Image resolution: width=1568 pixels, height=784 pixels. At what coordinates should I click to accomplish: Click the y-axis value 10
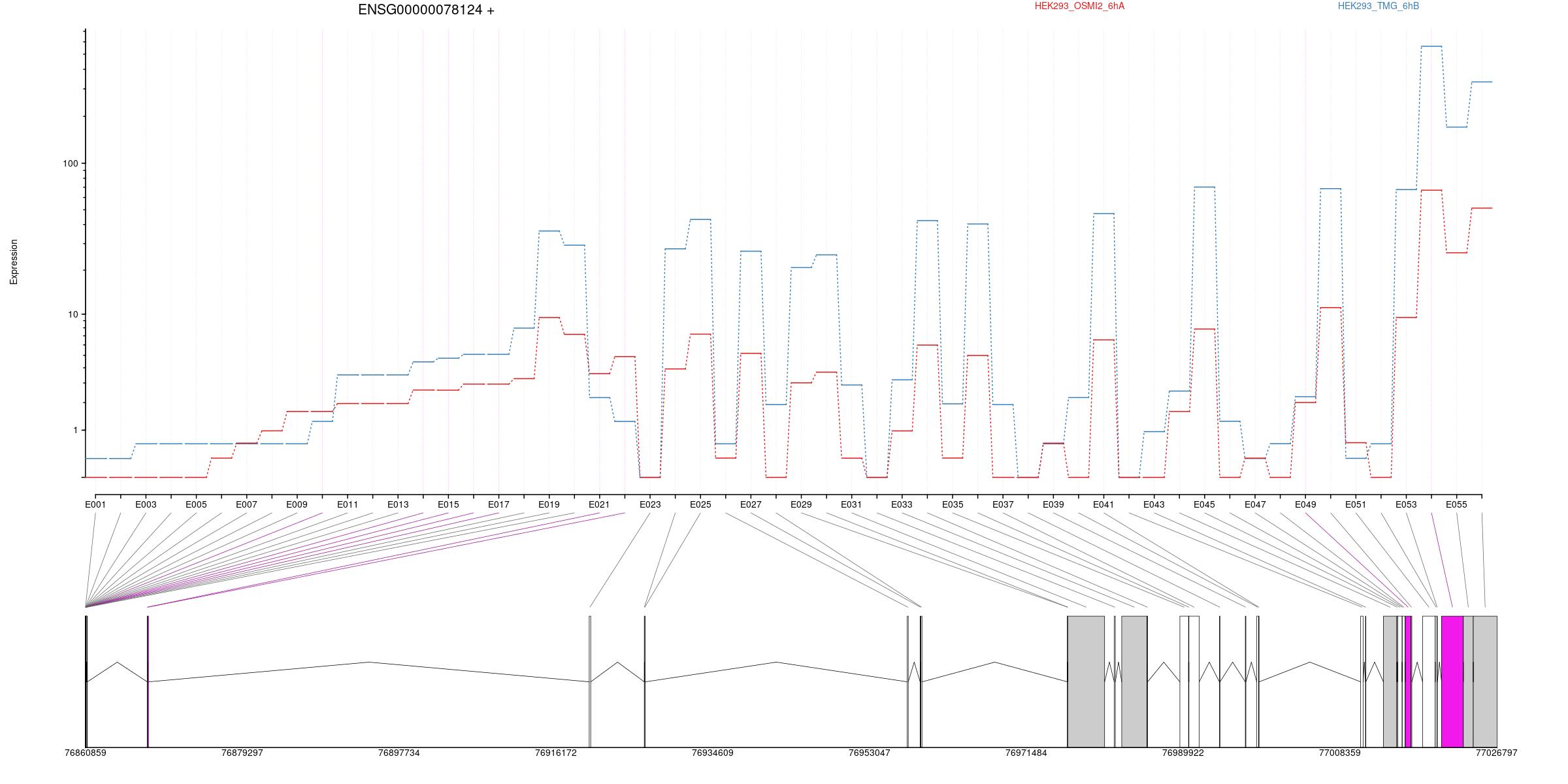click(x=73, y=314)
